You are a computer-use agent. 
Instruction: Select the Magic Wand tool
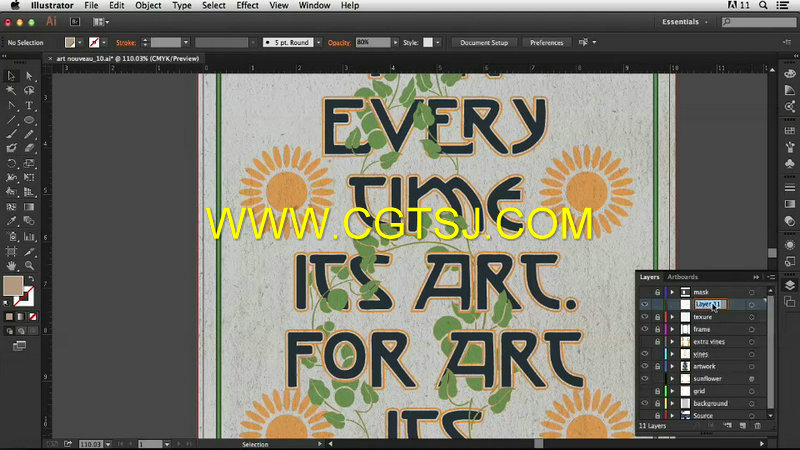click(x=11, y=90)
